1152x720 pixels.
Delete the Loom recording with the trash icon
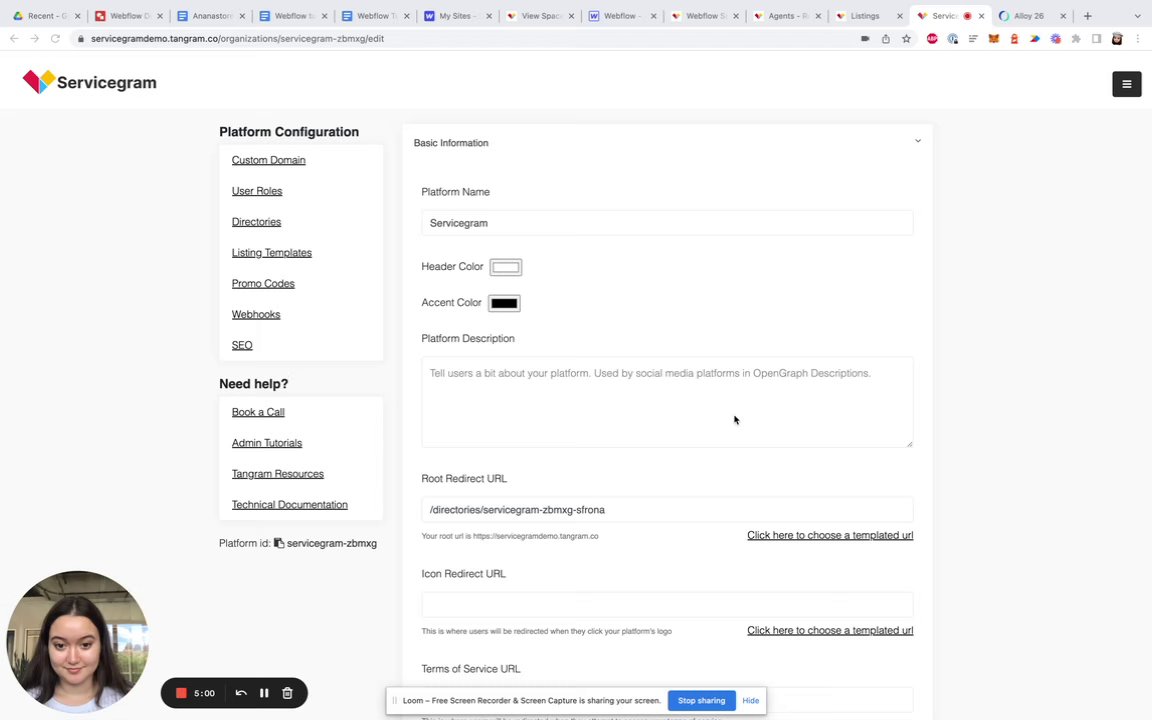pyautogui.click(x=287, y=693)
